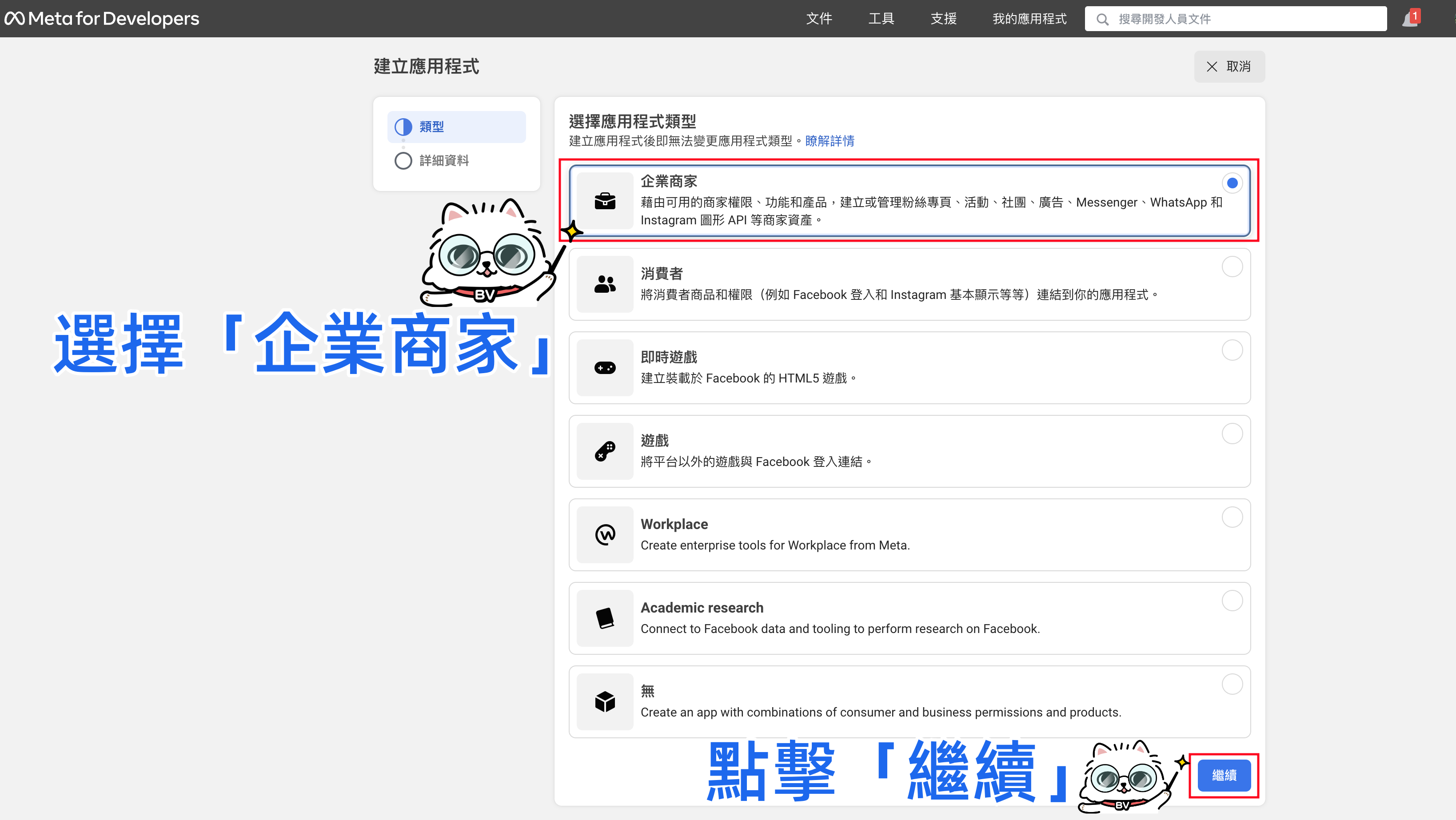Click the 建立應用程式 page title
The image size is (1456, 820).
(x=426, y=67)
